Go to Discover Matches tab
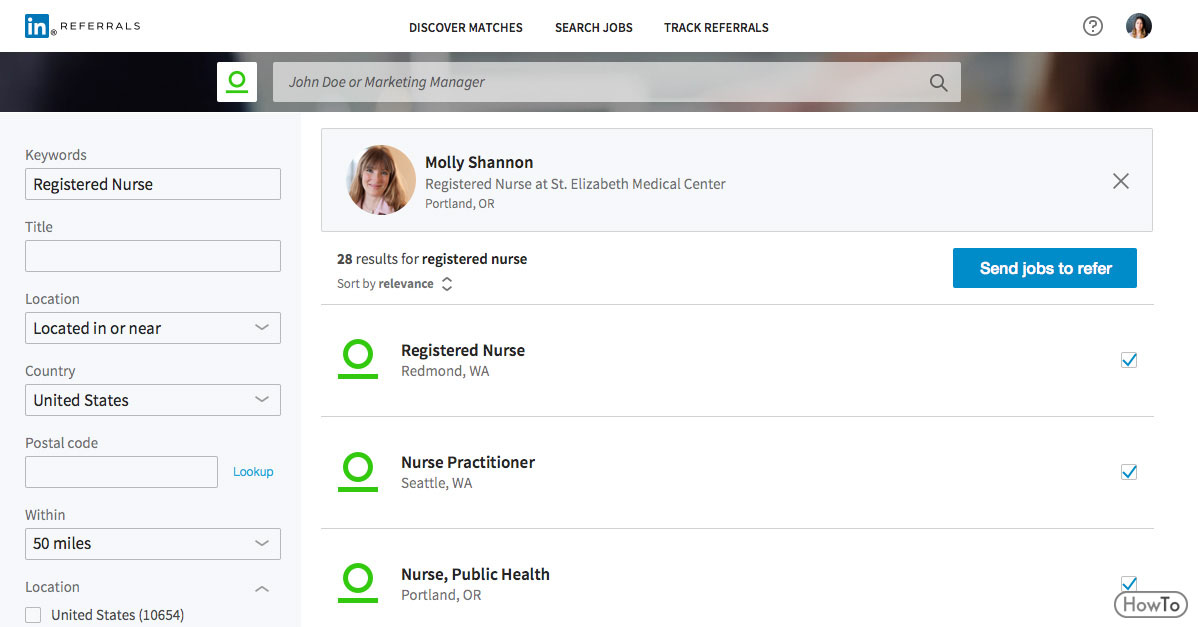The height and width of the screenshot is (627, 1198). pos(465,27)
